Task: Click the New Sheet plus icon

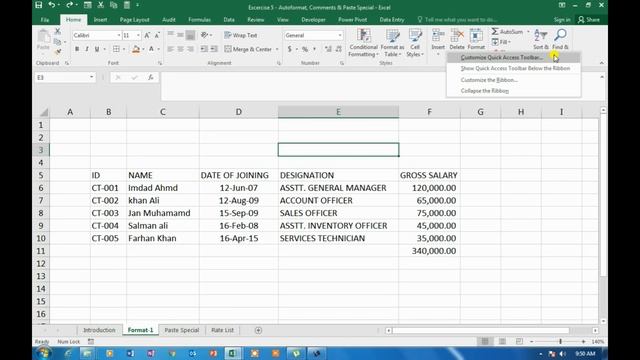Action: point(258,330)
